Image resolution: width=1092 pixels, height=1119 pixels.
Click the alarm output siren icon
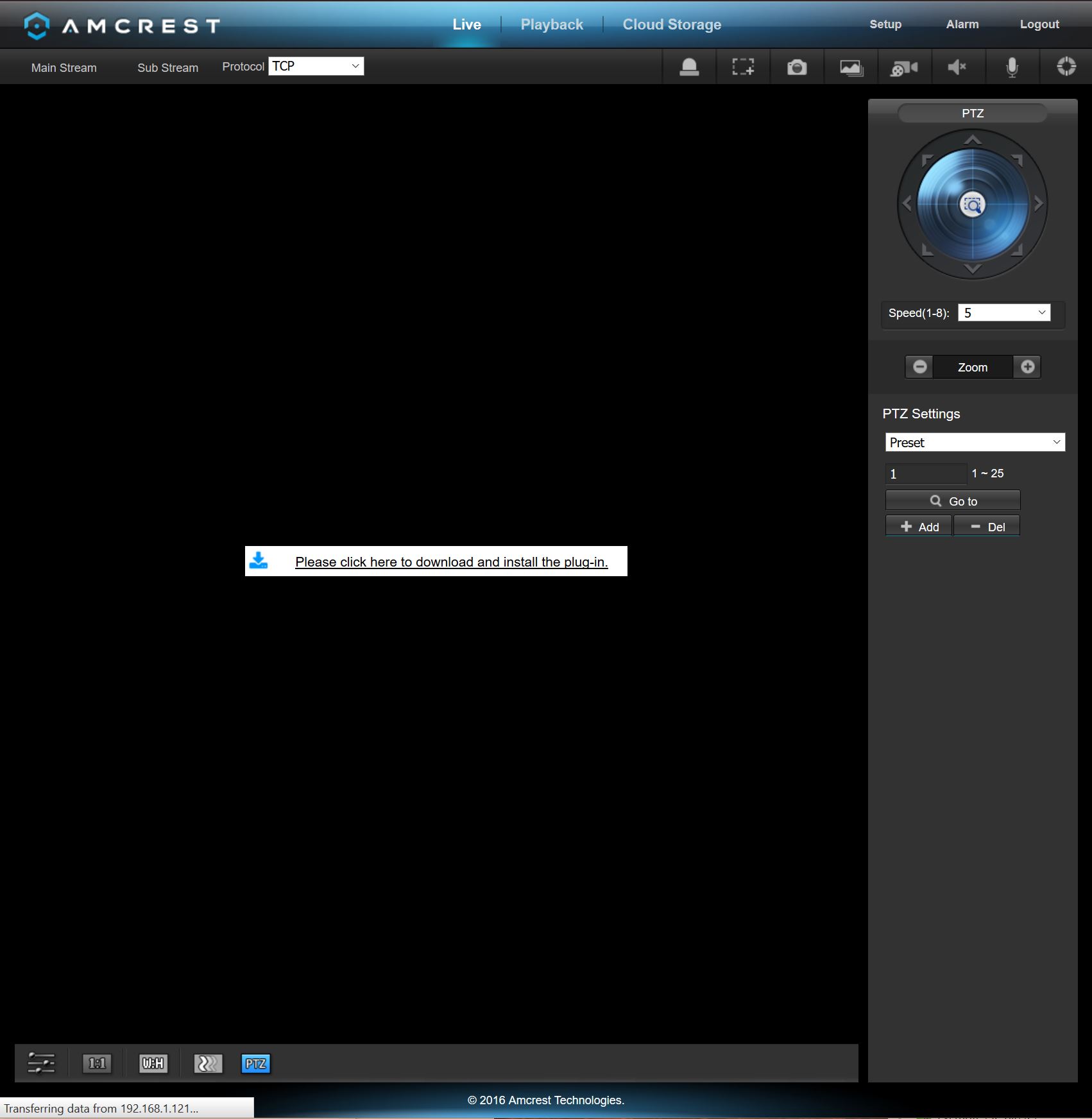pyautogui.click(x=689, y=67)
